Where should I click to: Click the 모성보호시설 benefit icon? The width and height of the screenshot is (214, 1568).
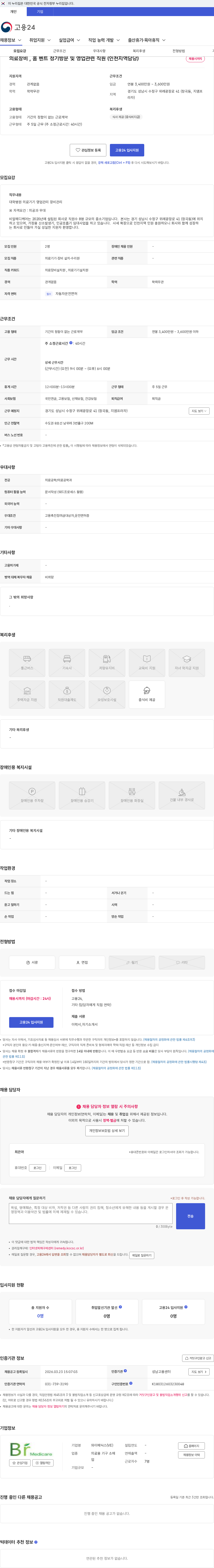(107, 695)
